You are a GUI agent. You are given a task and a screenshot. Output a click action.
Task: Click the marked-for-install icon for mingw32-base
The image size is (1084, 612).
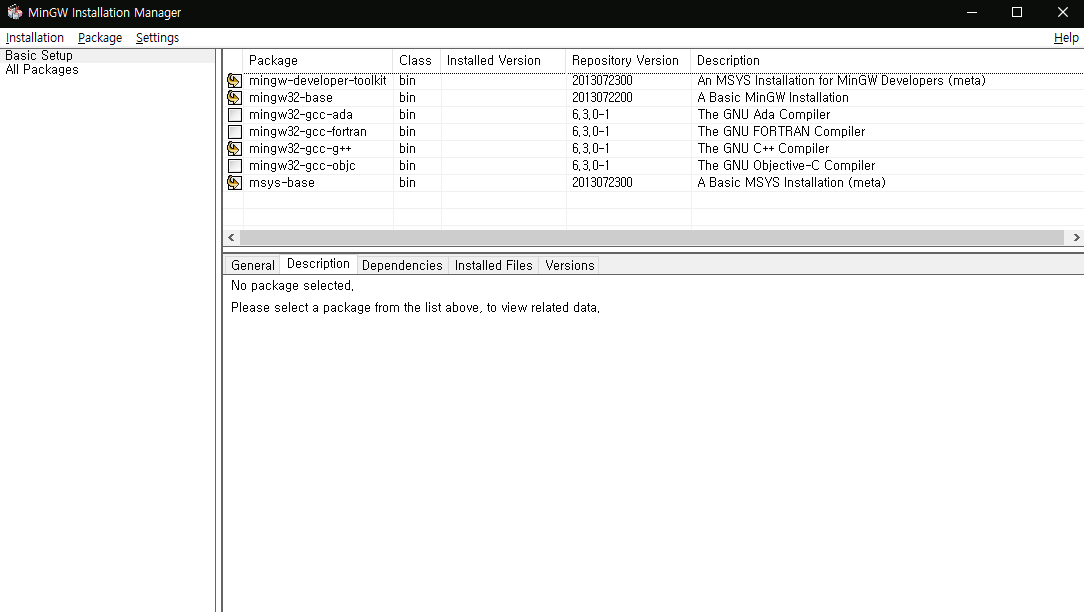(x=234, y=98)
